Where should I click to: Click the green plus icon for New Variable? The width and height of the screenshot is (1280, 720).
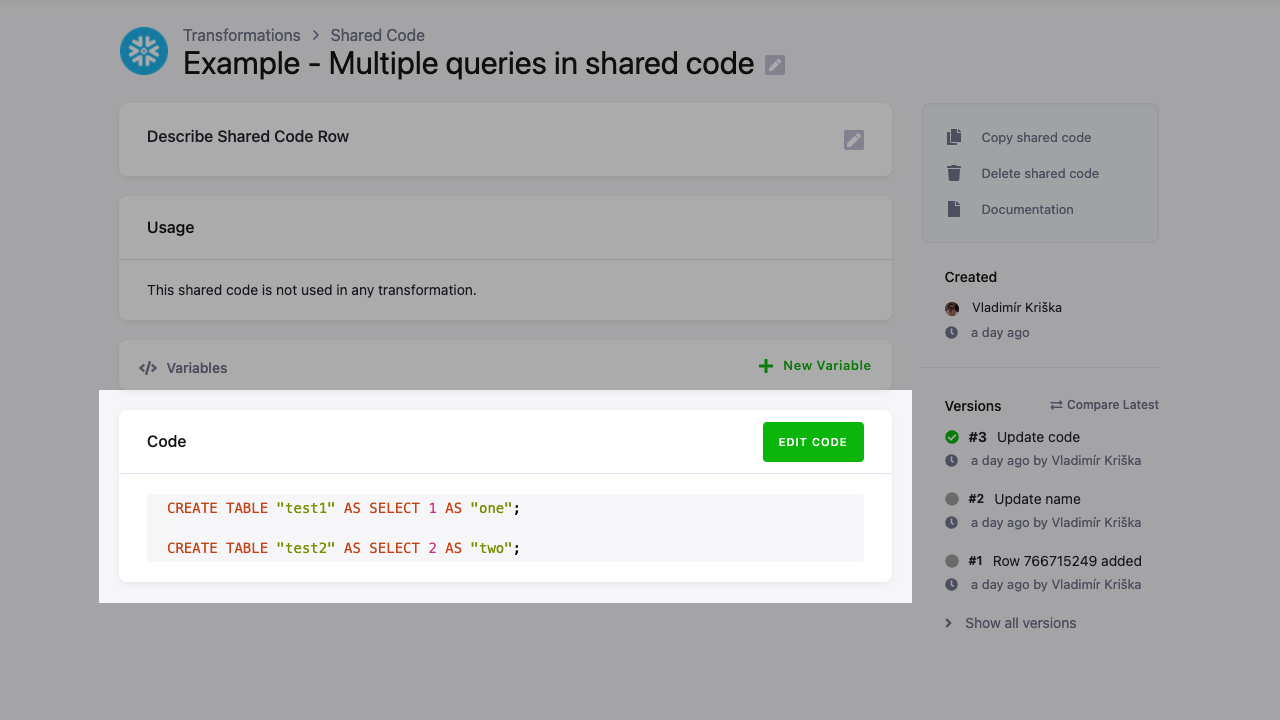pyautogui.click(x=765, y=365)
